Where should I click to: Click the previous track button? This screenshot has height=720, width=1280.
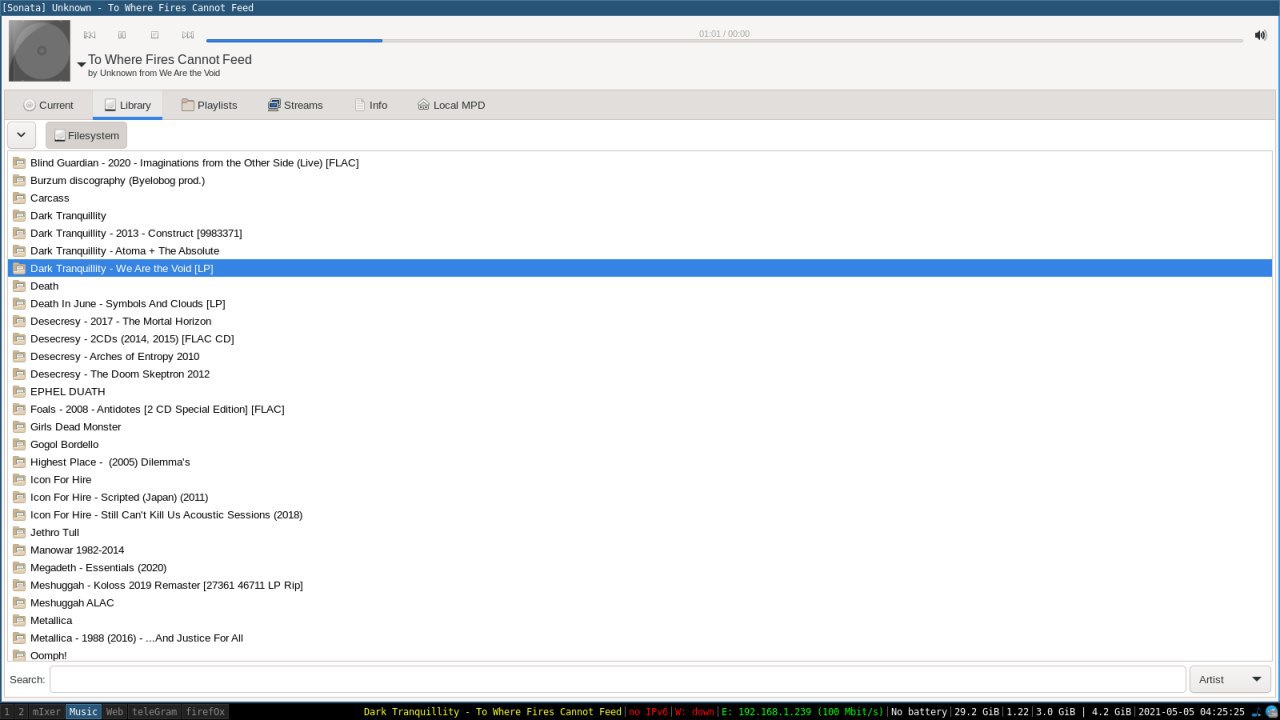89,35
